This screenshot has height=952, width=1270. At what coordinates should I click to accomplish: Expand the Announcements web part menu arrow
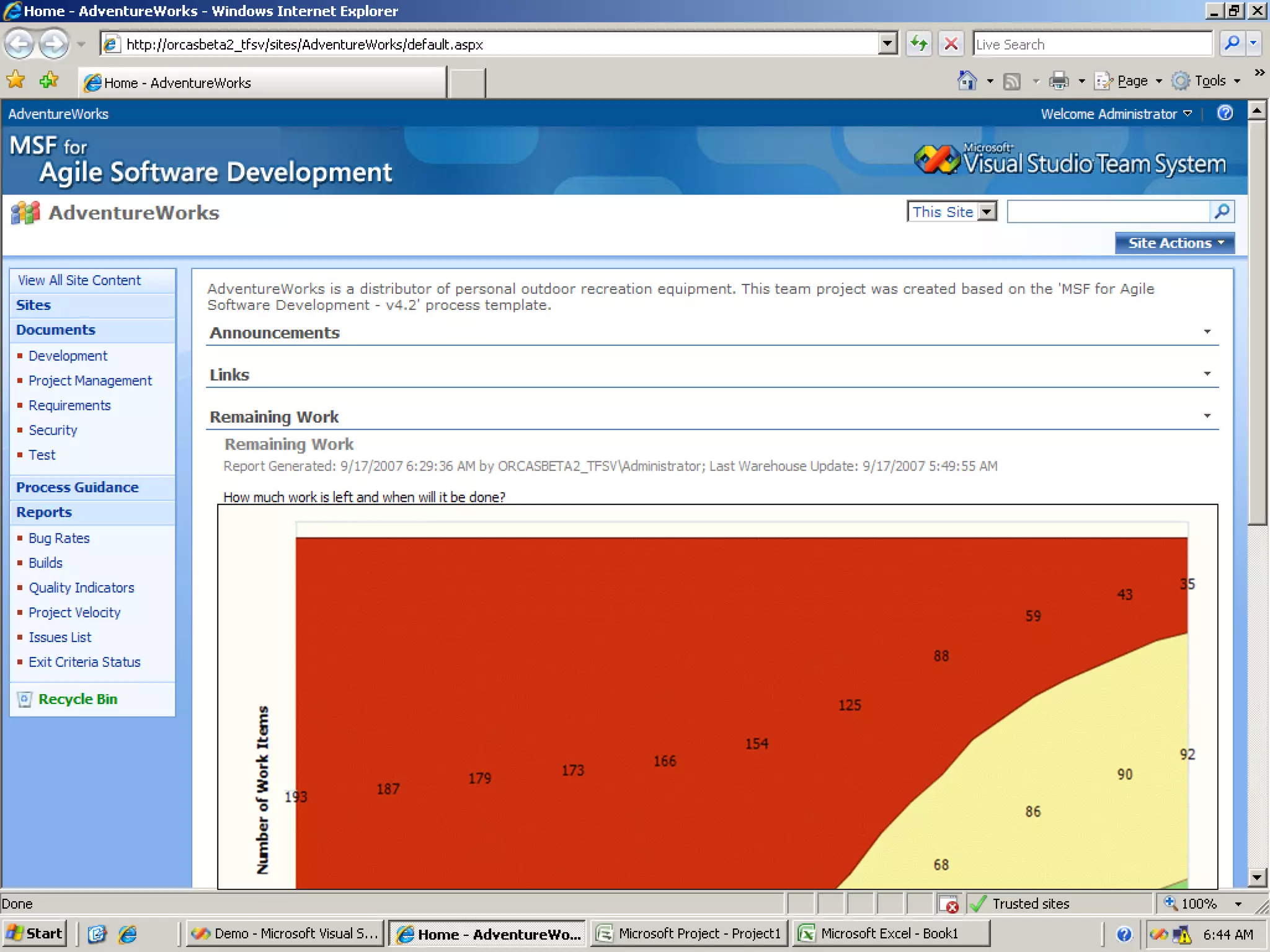coord(1207,332)
